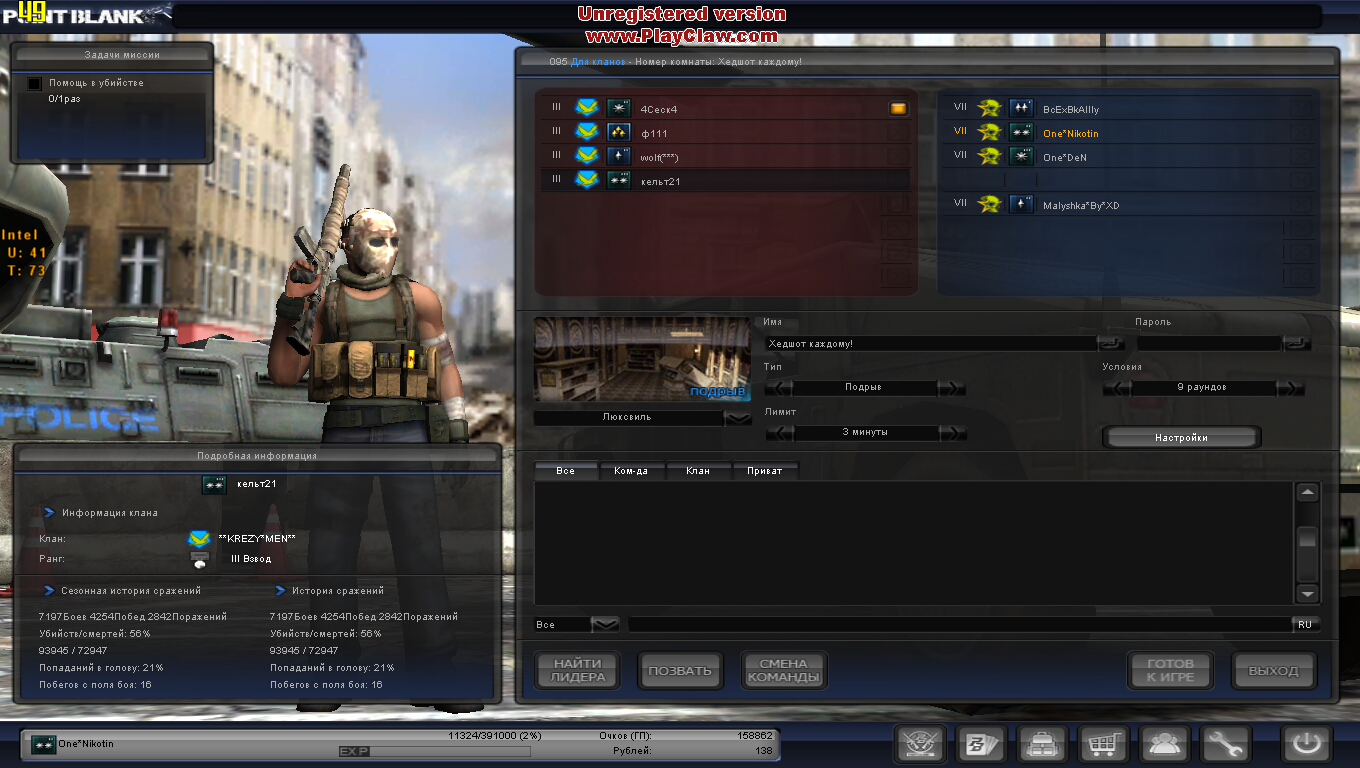The image size is (1360, 768).
Task: Toggle the empty slot between One*DeN and Malyshka*By*XD
Action: tap(1129, 180)
